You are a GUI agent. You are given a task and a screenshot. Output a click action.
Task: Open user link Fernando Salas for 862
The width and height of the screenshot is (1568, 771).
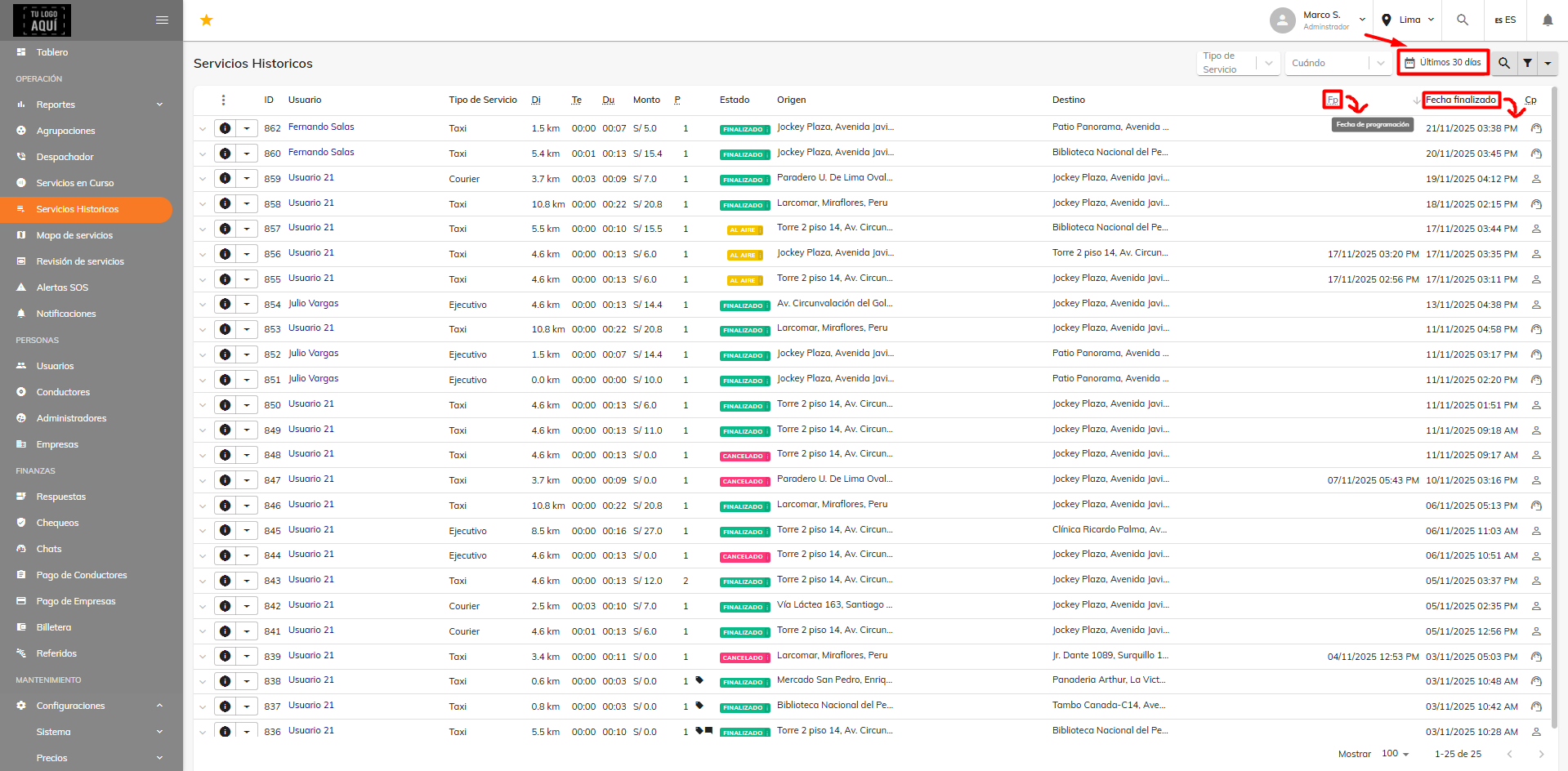321,127
